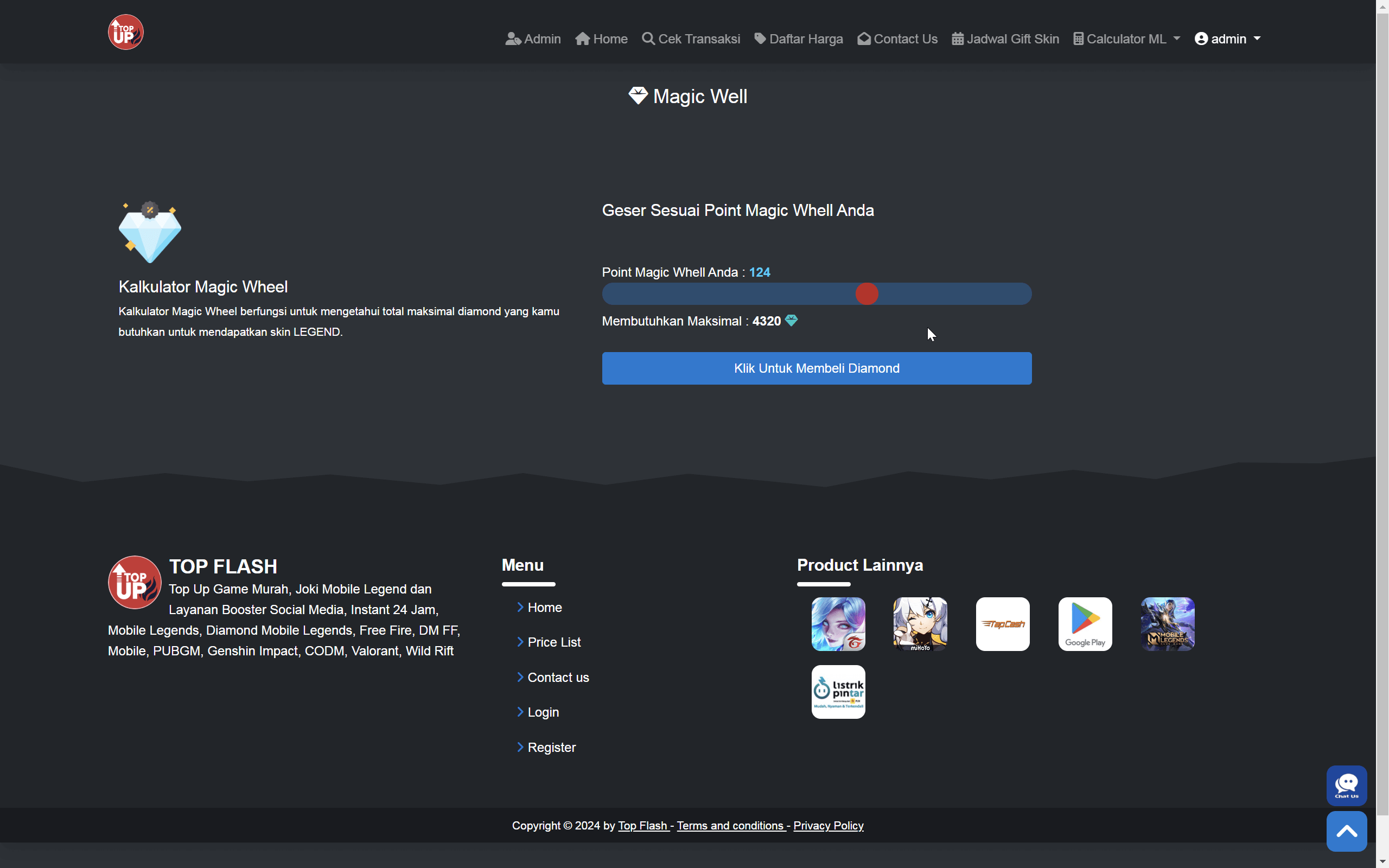Open the Privacy Policy link
This screenshot has height=868, width=1389.
coord(828,826)
